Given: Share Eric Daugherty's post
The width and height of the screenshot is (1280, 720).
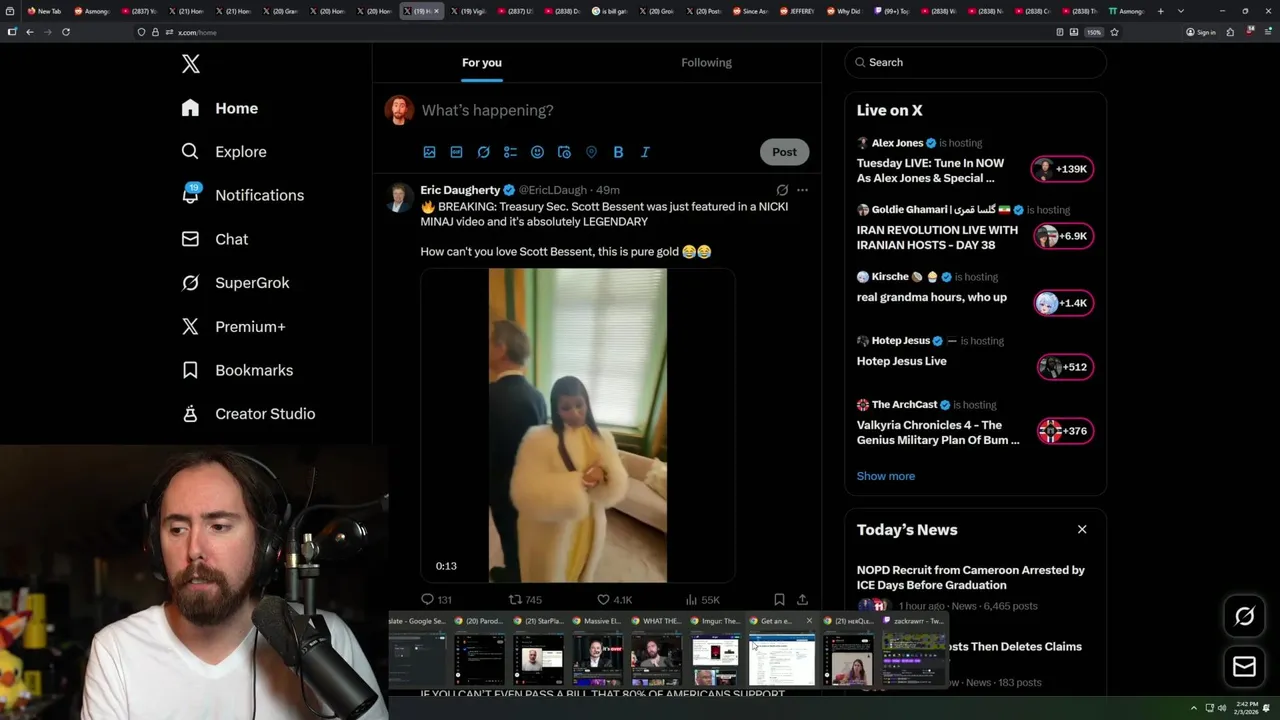Looking at the screenshot, I should coord(802,600).
